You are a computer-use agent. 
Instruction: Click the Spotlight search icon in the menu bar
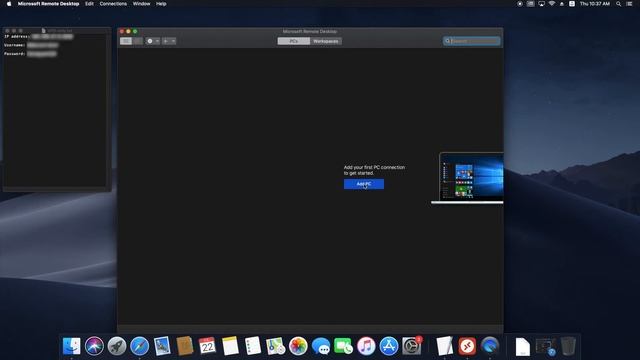618,4
